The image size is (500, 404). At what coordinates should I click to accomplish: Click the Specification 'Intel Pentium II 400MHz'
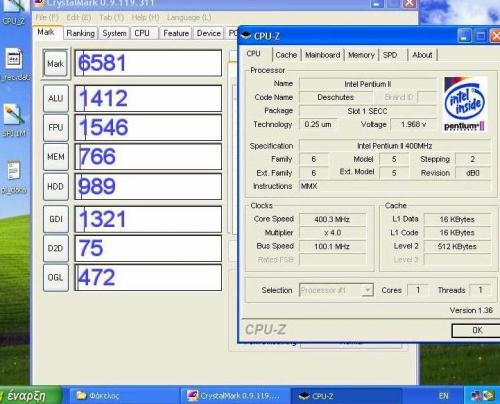pyautogui.click(x=395, y=146)
